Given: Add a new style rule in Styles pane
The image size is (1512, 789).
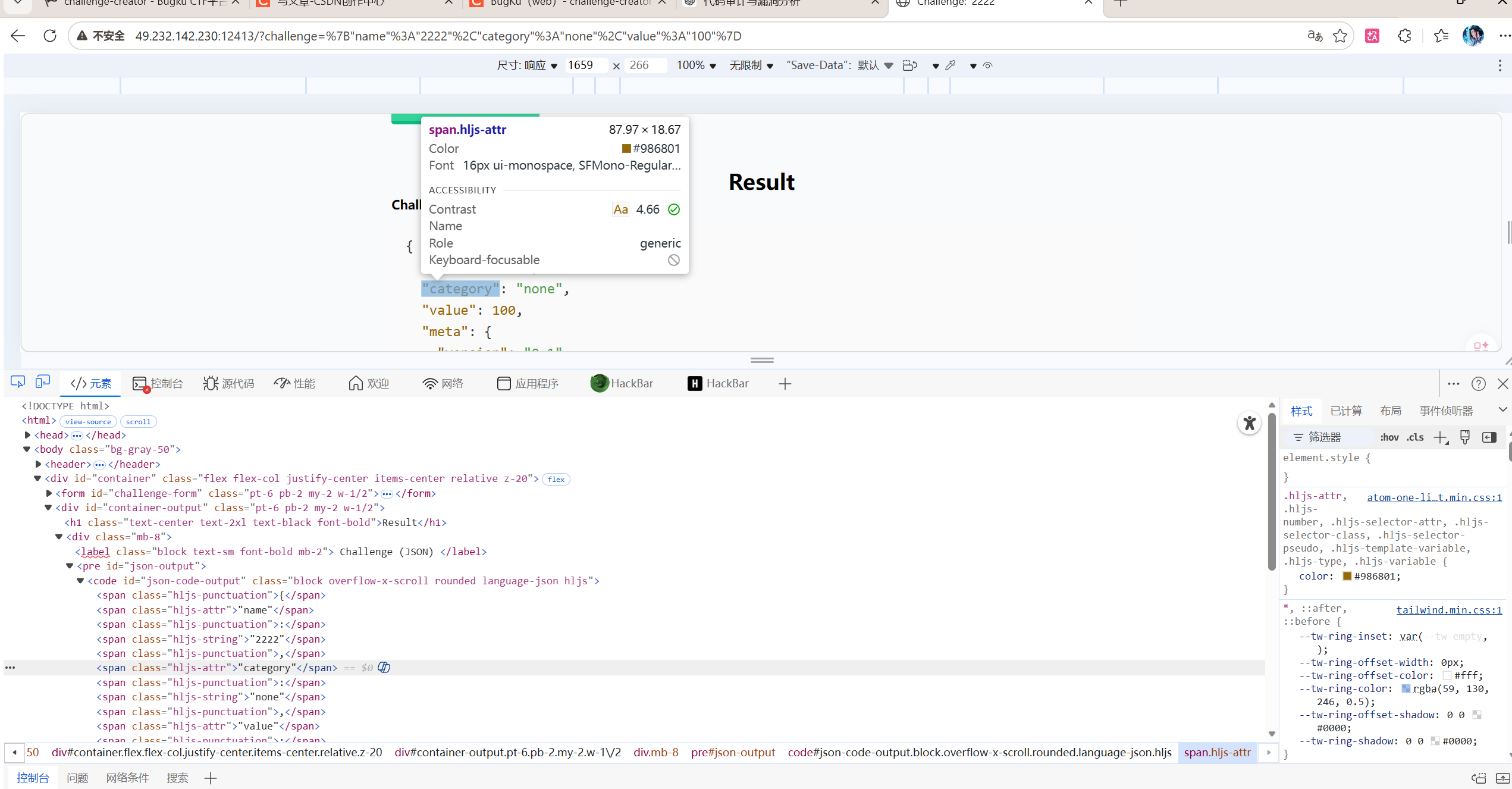Looking at the screenshot, I should [1441, 438].
